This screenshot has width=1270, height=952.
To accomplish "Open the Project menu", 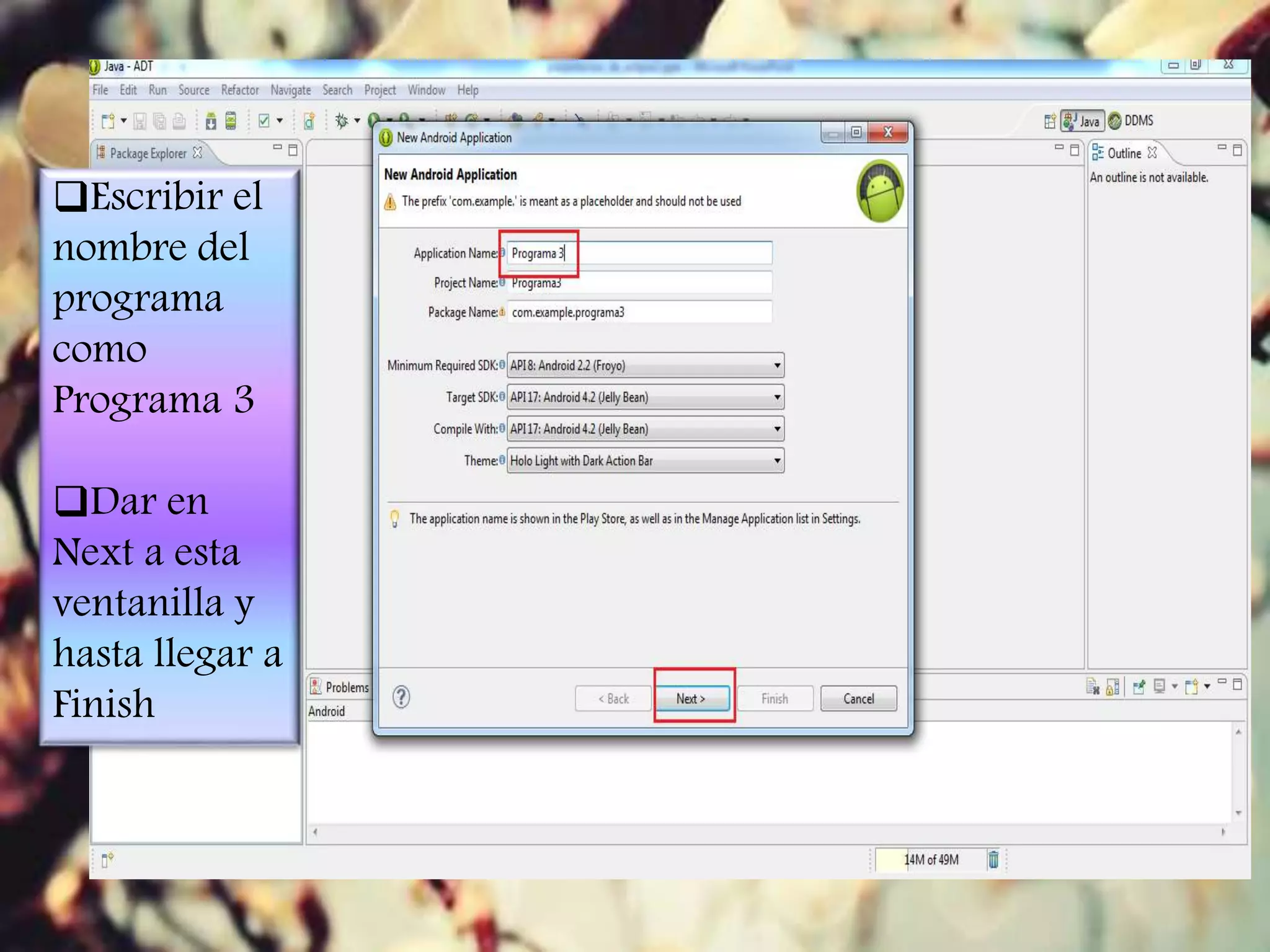I will pyautogui.click(x=380, y=90).
